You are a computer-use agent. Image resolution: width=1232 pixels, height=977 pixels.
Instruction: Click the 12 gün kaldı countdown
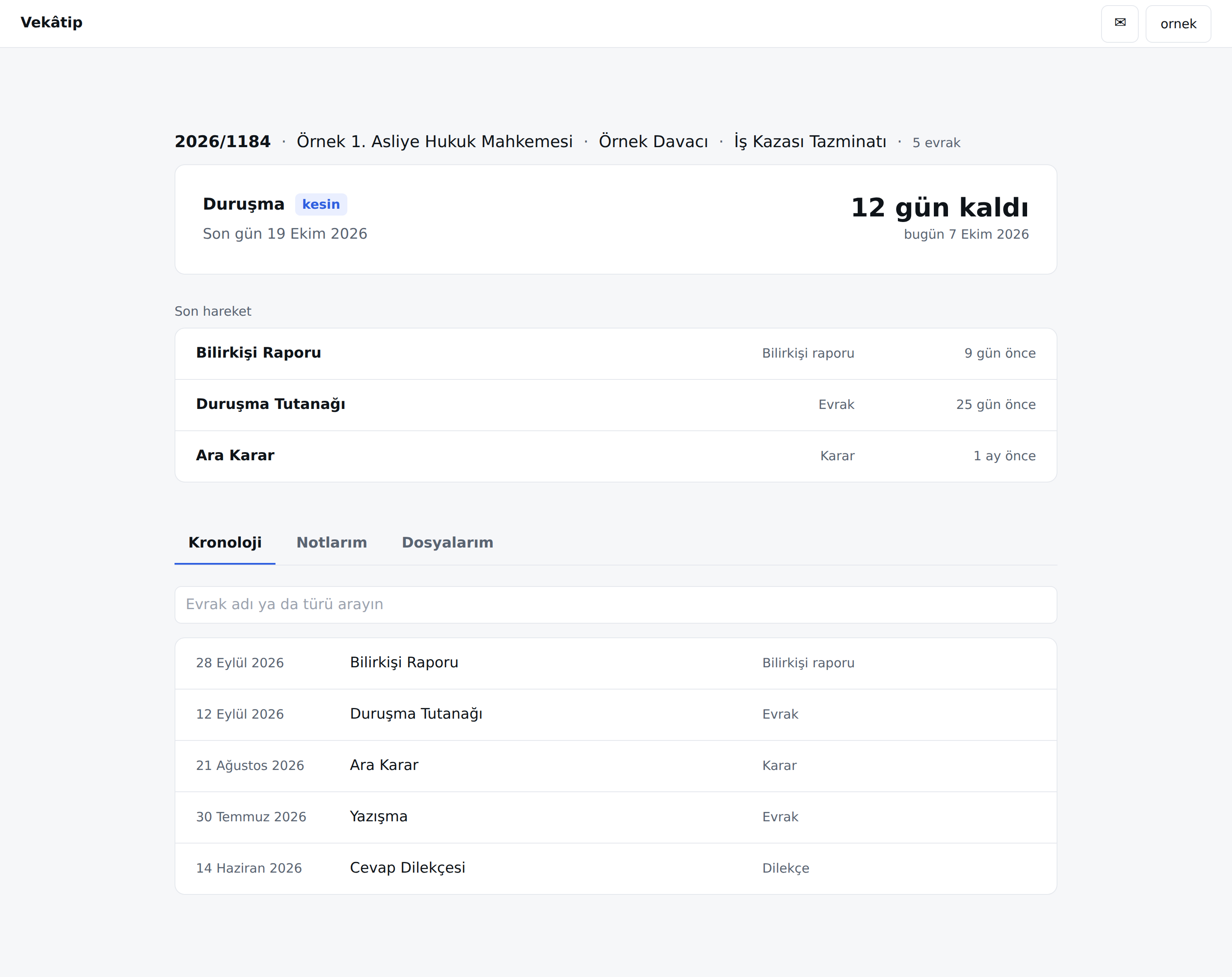point(939,207)
